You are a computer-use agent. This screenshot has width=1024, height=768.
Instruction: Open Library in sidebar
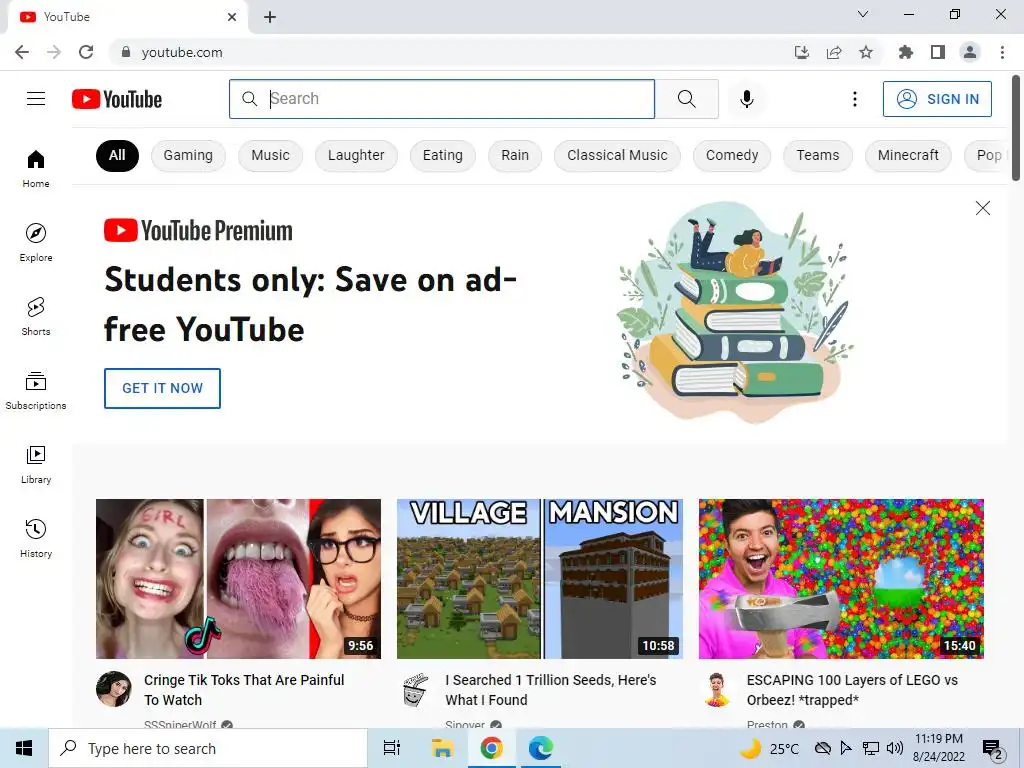pos(36,464)
